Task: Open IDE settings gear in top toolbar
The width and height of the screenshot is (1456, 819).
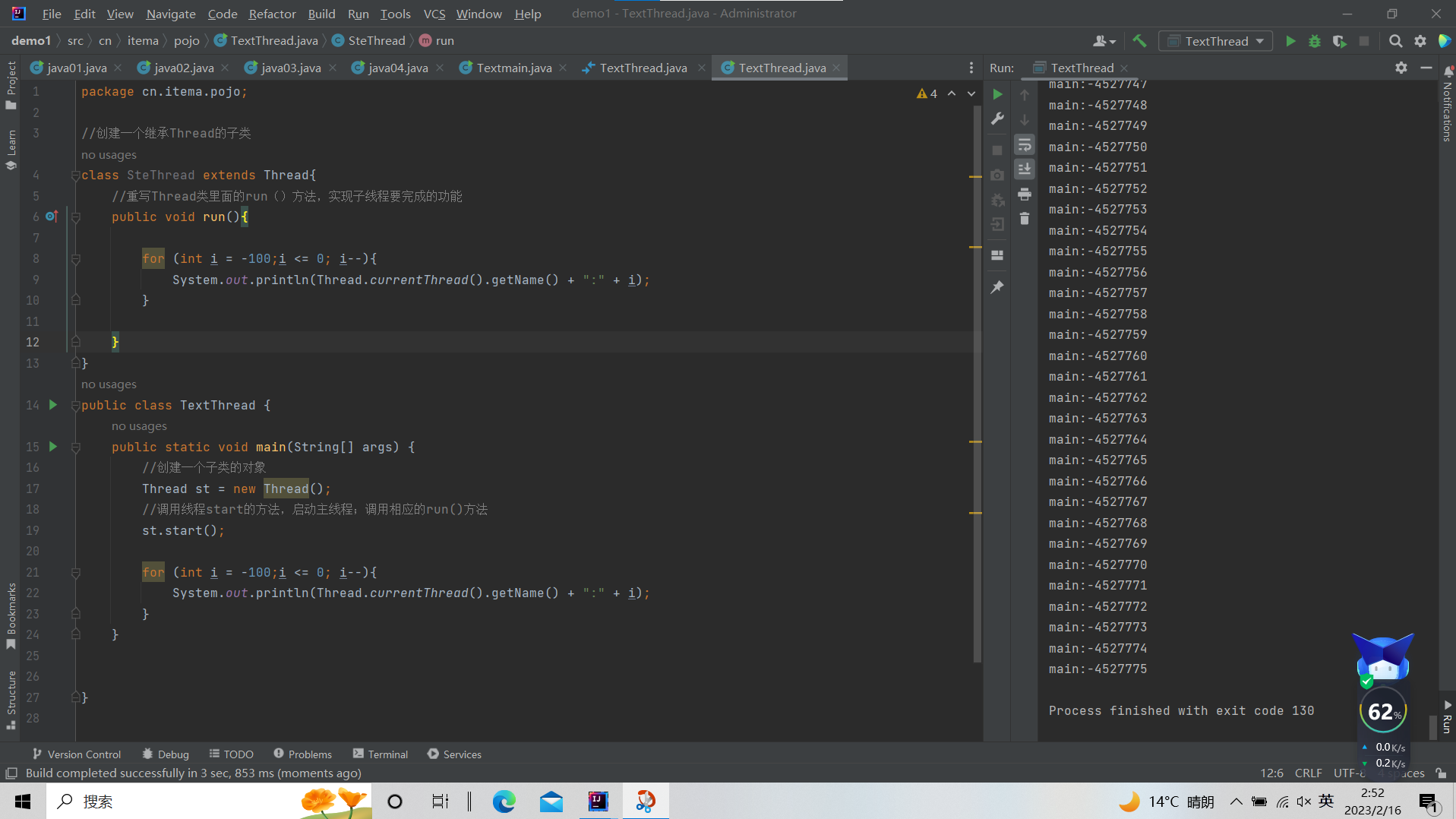Action: (x=1420, y=41)
